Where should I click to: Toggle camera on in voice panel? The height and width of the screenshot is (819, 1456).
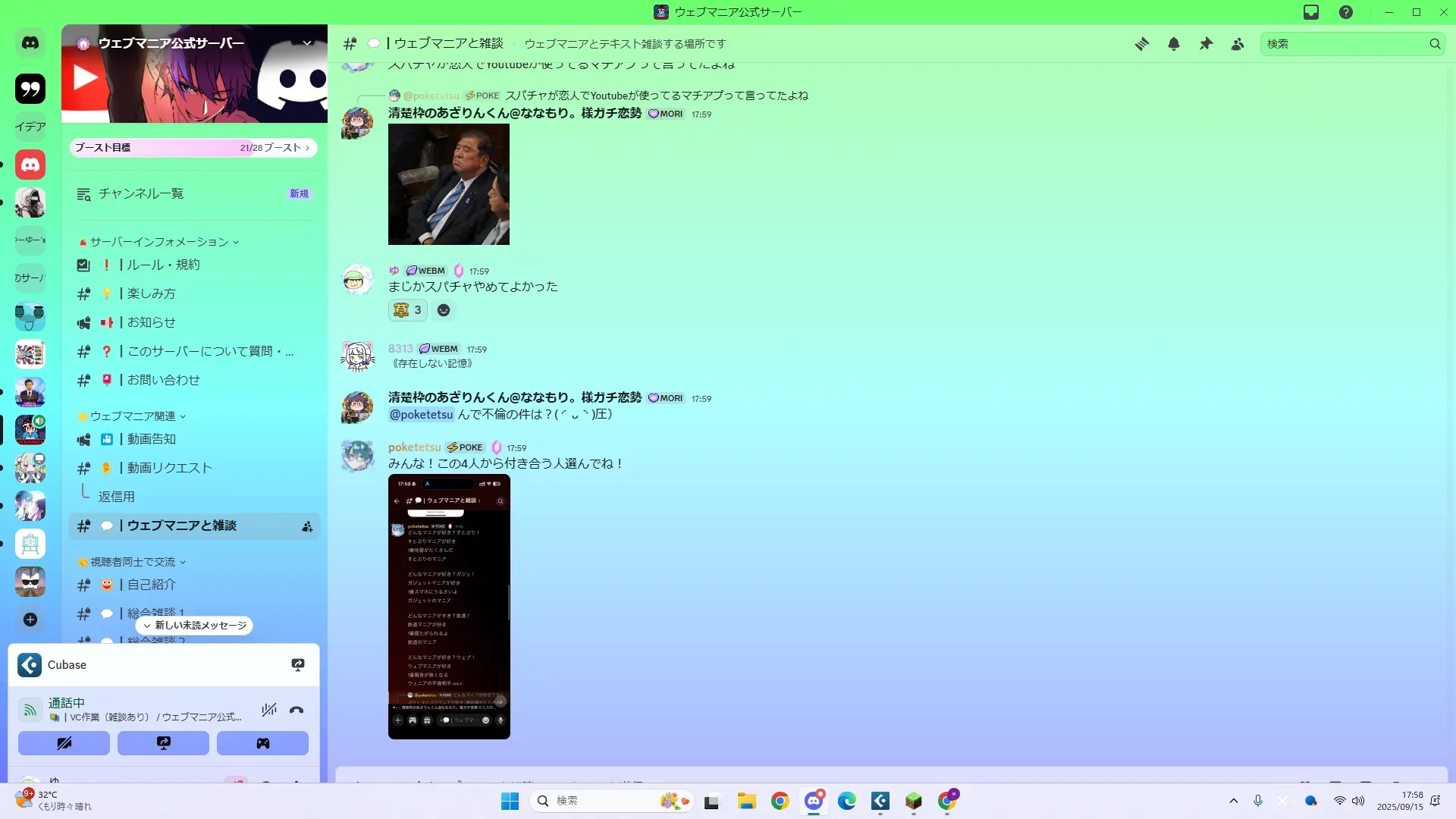(x=64, y=743)
